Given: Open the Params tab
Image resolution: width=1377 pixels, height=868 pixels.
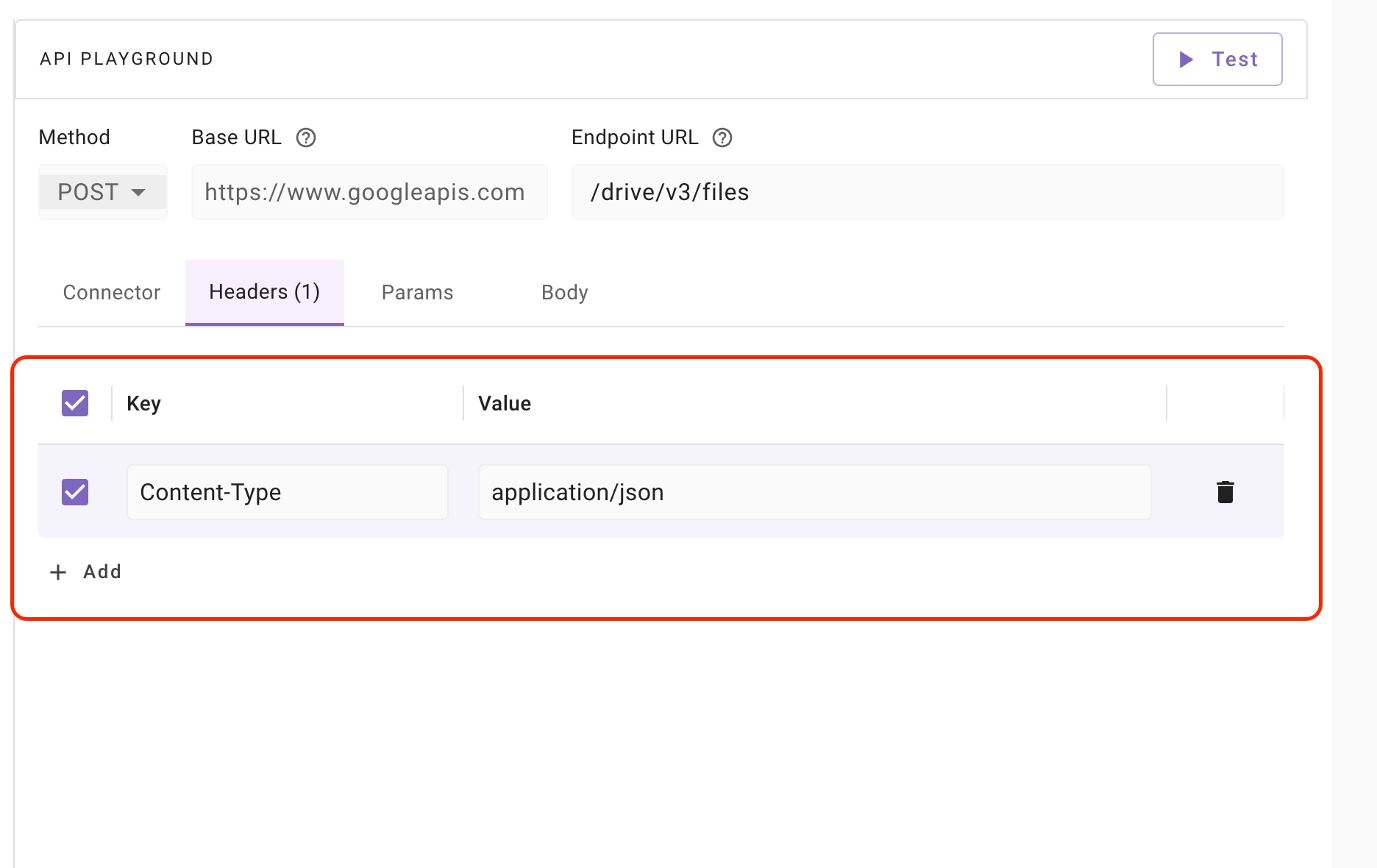Looking at the screenshot, I should [x=417, y=292].
